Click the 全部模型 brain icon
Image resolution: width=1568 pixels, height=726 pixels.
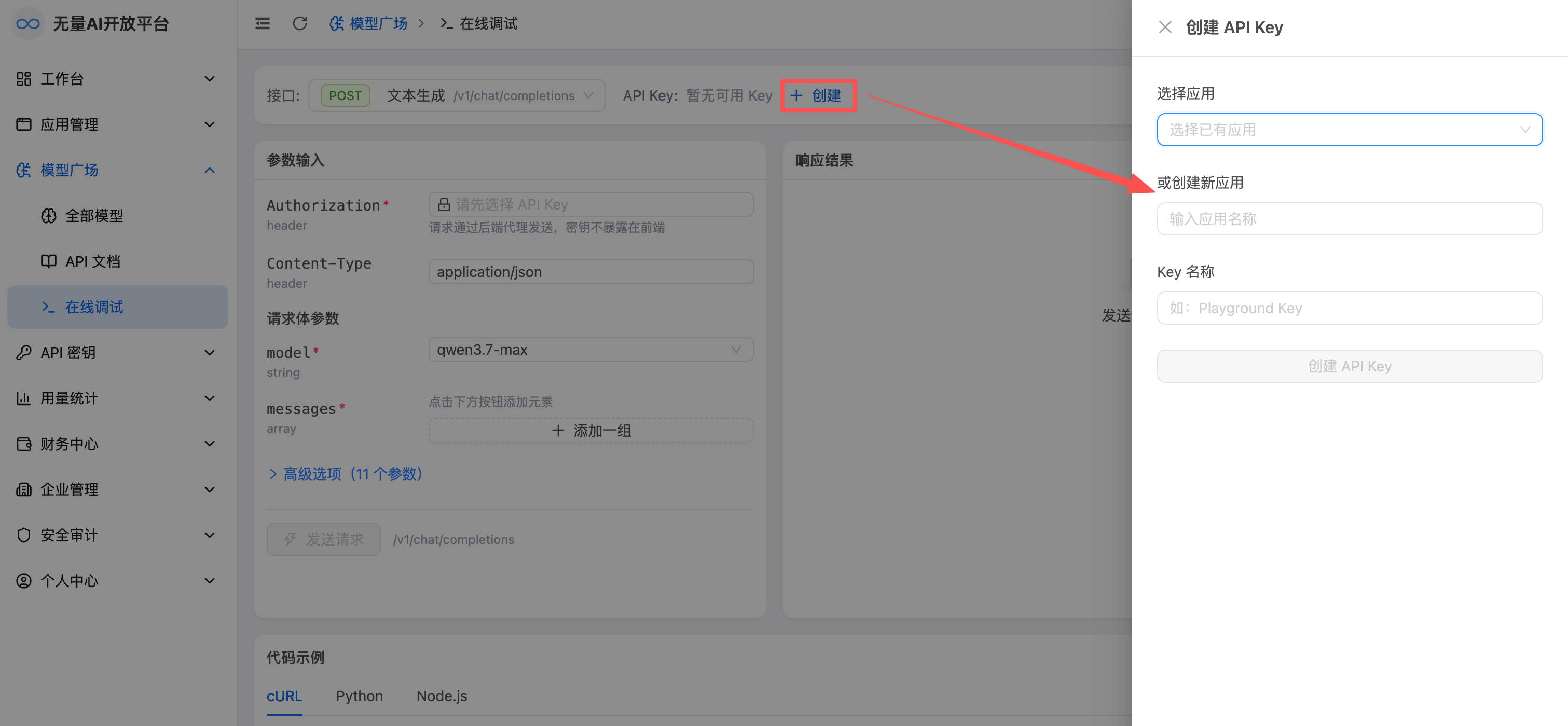[x=49, y=215]
